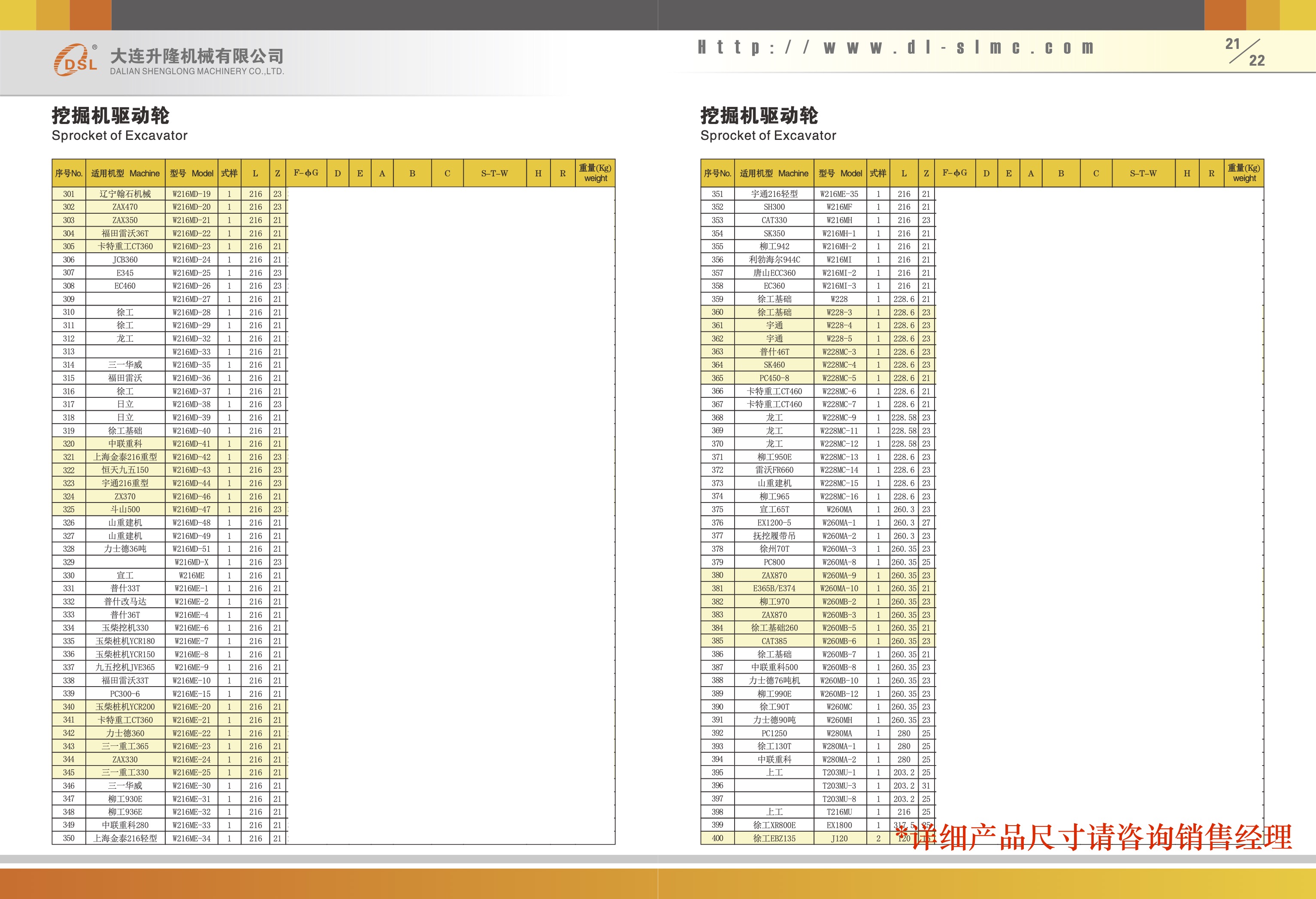Click the 三一重工365 cell

(x=125, y=746)
